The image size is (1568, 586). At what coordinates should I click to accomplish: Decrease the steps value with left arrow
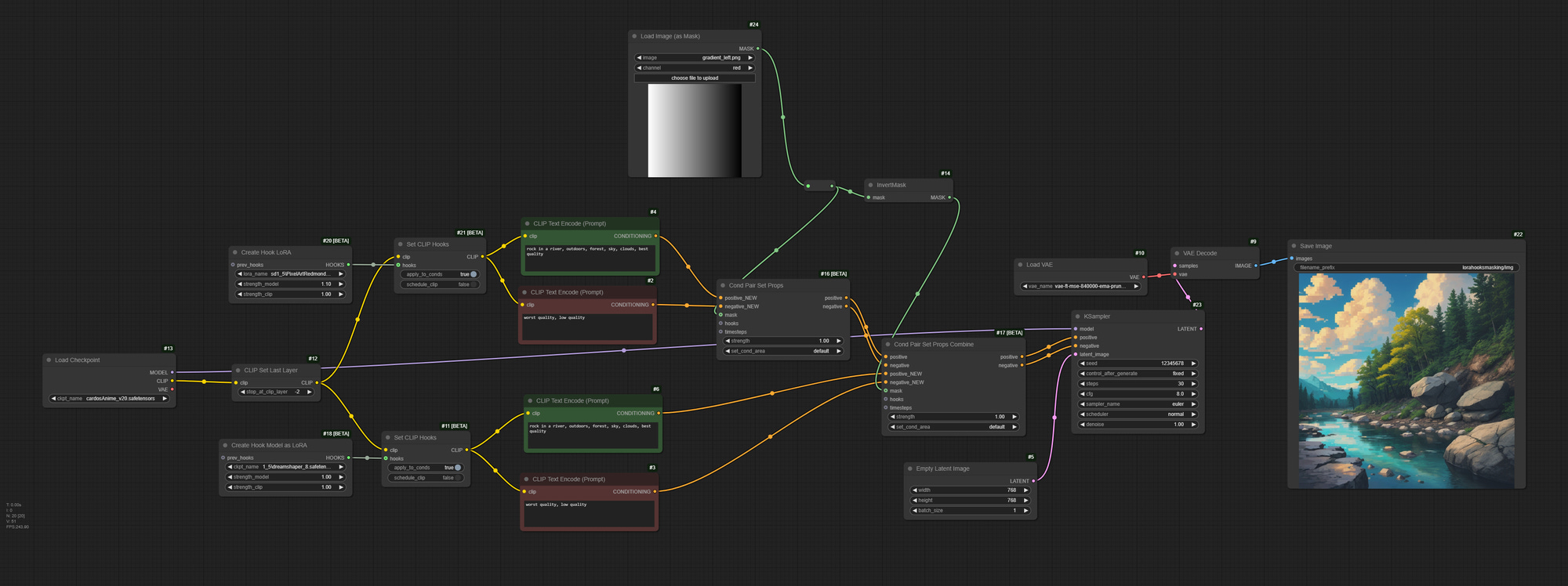1083,384
